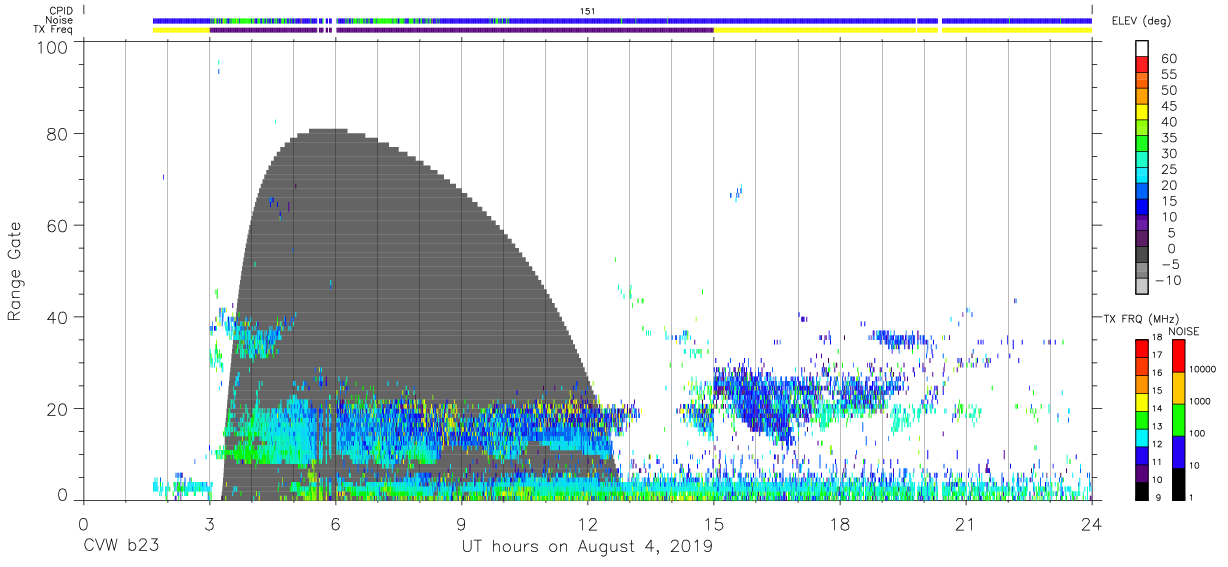Select the white top swatch of the ELEV color bar
The width and height of the screenshot is (1228, 567).
[x=1143, y=50]
